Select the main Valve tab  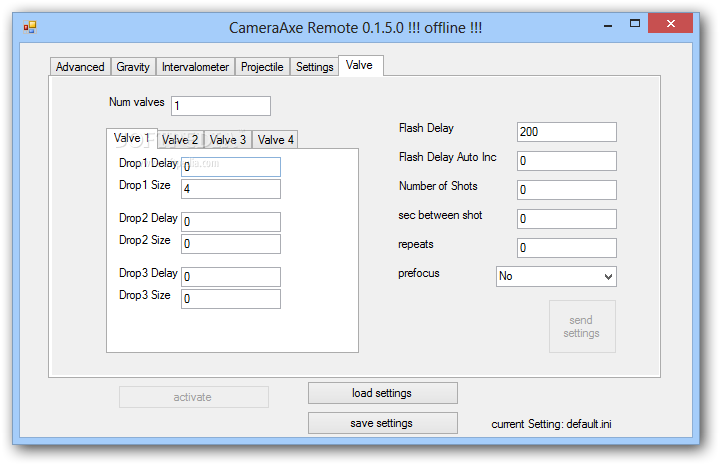(x=360, y=65)
